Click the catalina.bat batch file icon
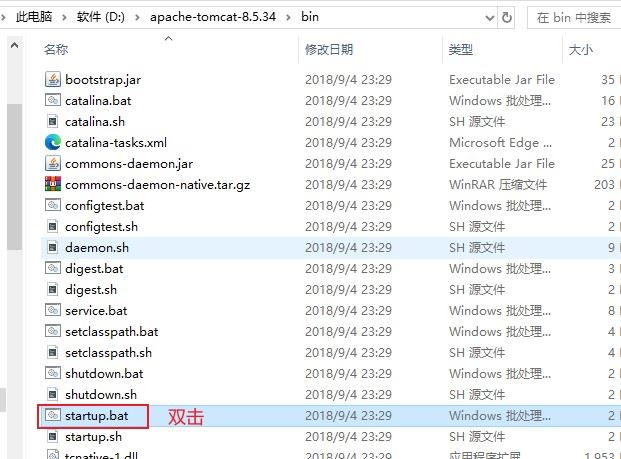Viewport: 621px width, 459px height. [53, 100]
